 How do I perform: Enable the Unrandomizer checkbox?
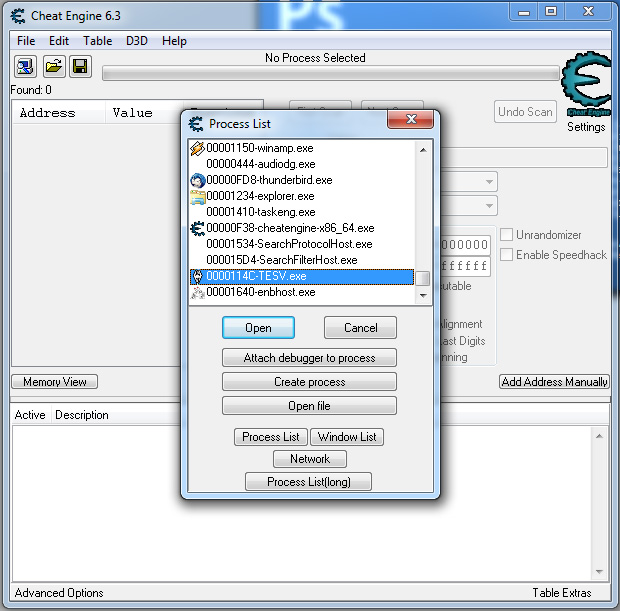coord(507,235)
